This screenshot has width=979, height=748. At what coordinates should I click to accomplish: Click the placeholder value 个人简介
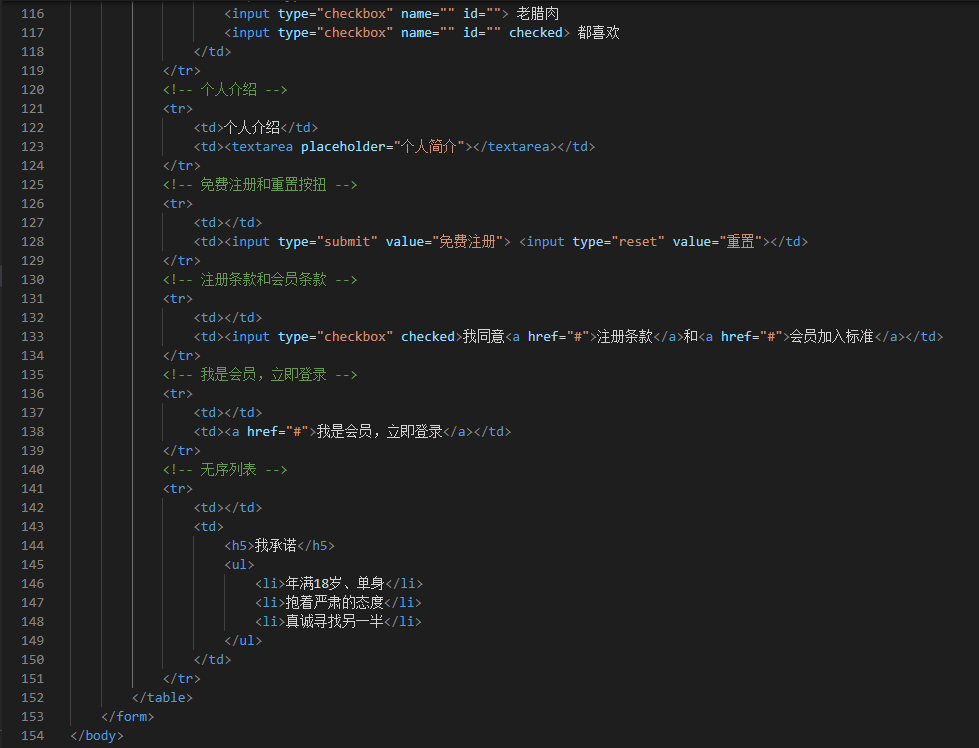pos(429,147)
